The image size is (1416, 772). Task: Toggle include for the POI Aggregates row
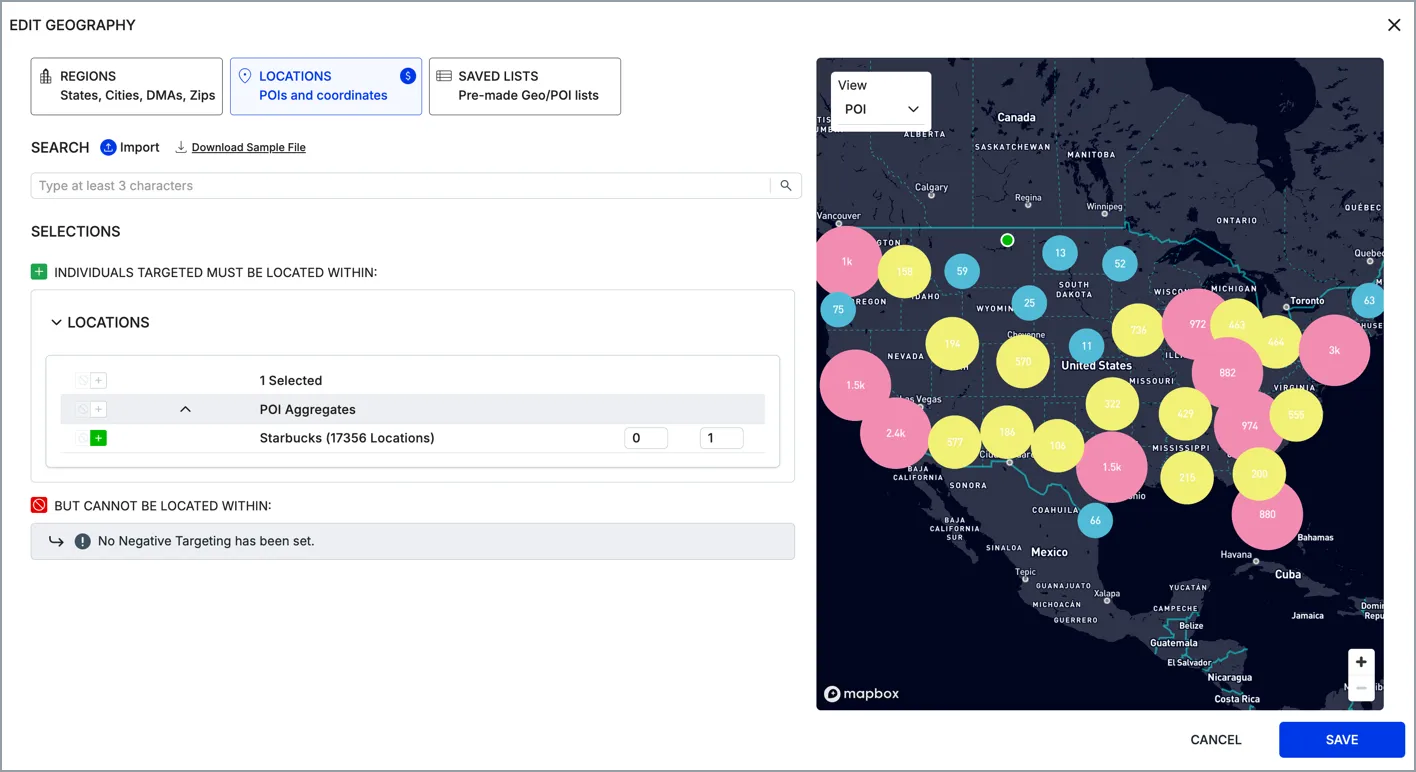click(x=98, y=409)
